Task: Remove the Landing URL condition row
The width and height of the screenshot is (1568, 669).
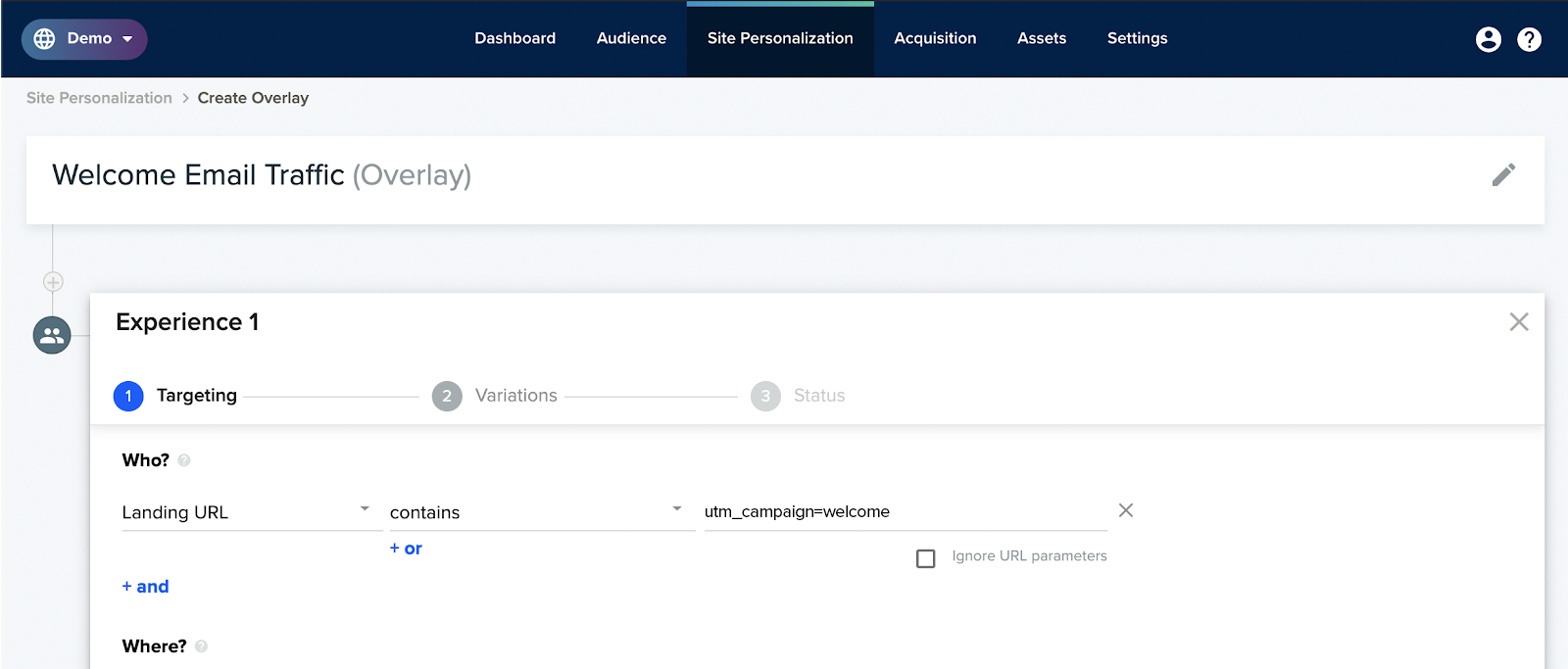Action: (1126, 510)
